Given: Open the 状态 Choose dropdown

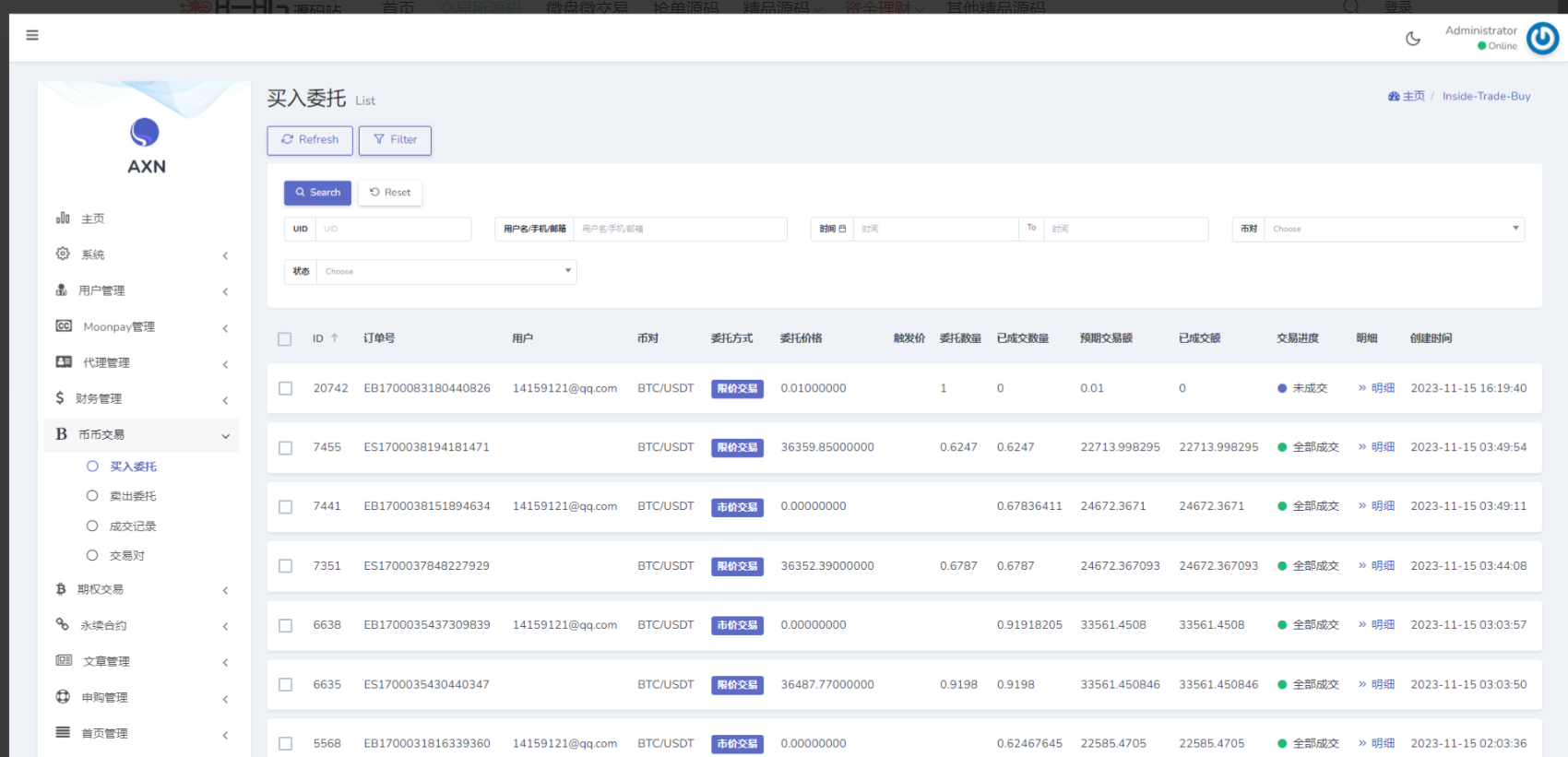Looking at the screenshot, I should coord(446,272).
